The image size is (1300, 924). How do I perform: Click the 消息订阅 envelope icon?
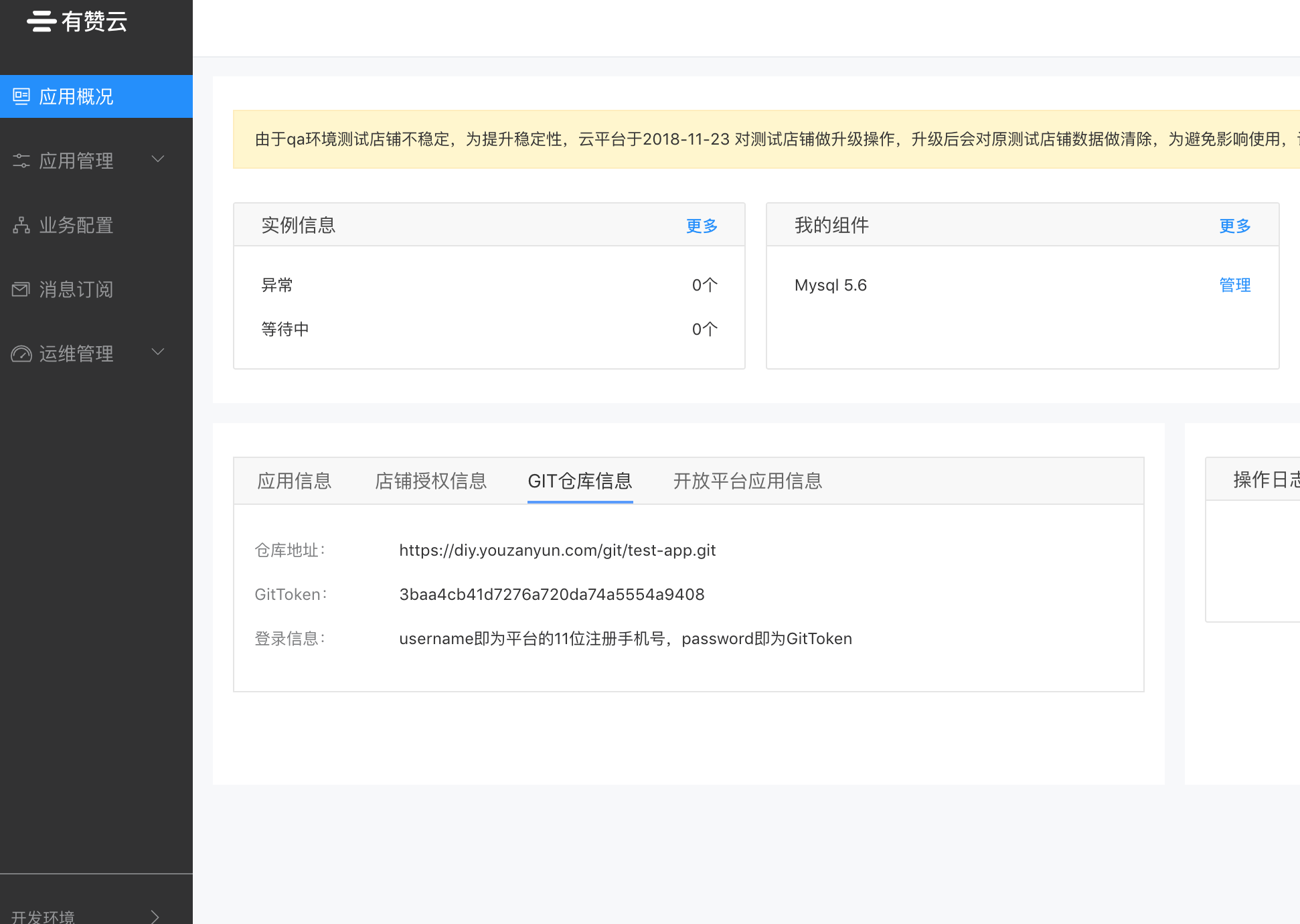pyautogui.click(x=21, y=289)
